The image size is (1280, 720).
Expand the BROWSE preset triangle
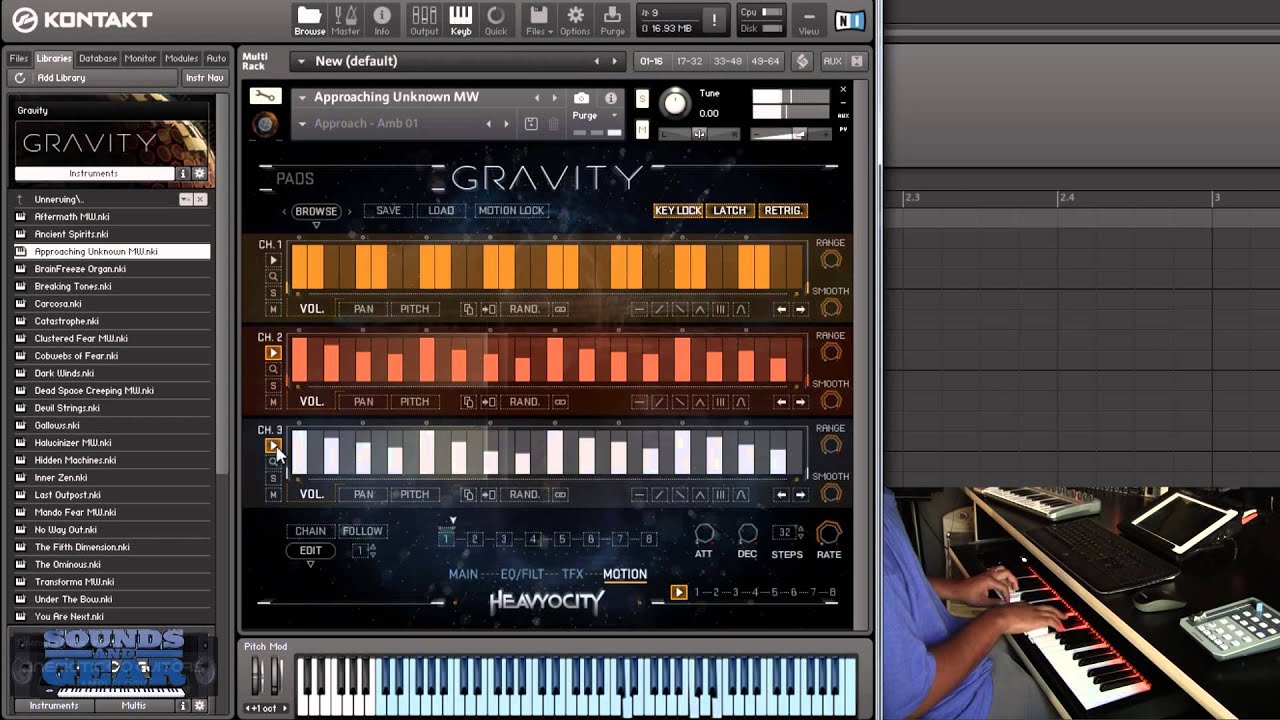[316, 225]
